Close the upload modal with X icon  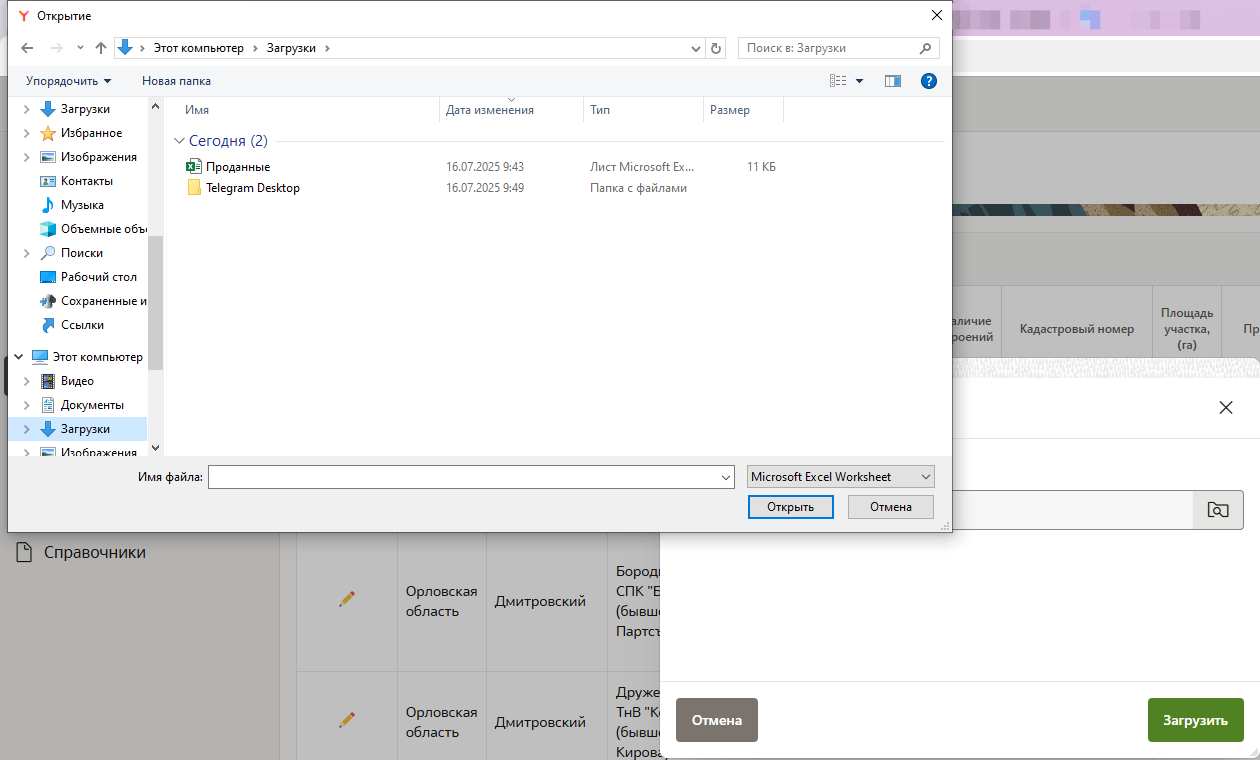click(x=1226, y=407)
